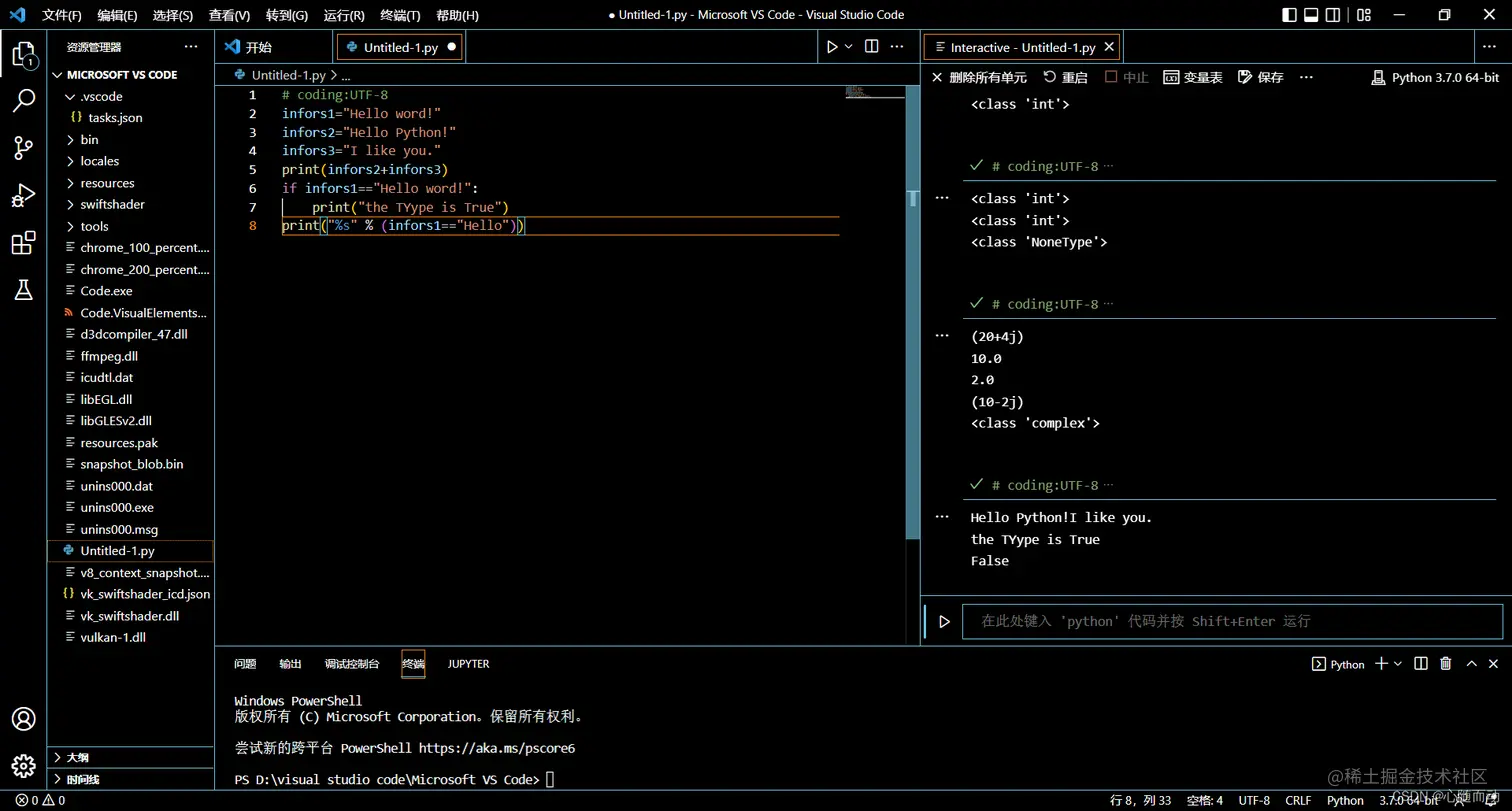Open the 查看(V) menu
This screenshot has width=1512, height=811.
pyautogui.click(x=229, y=15)
